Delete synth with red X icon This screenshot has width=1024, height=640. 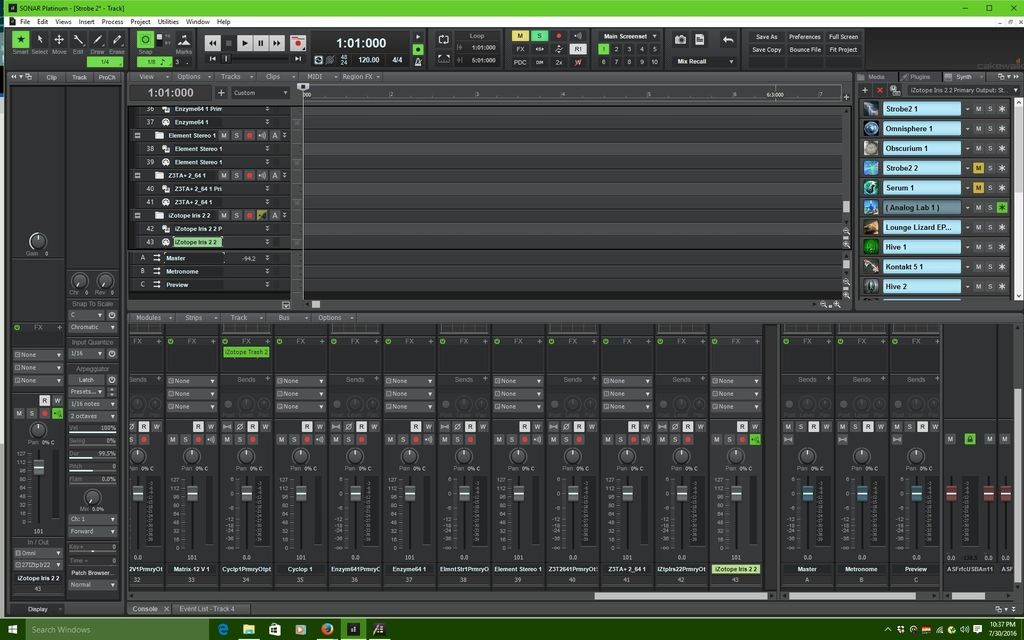coord(879,90)
